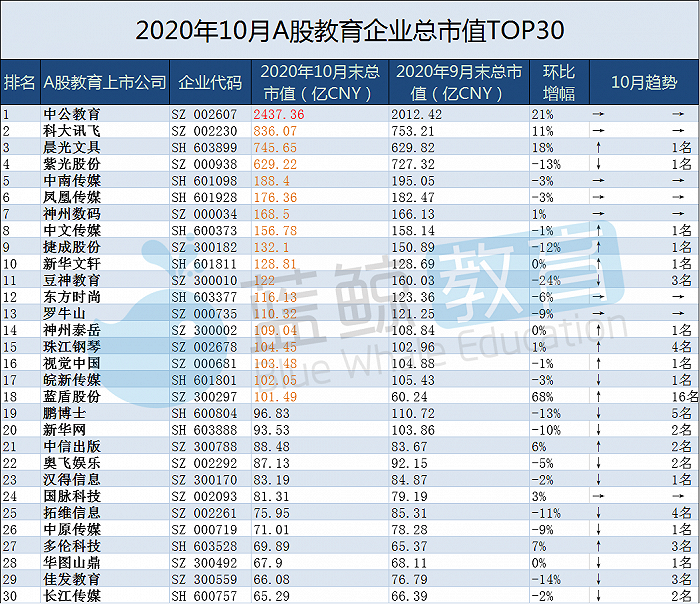Click stock code SH 603899

[x=204, y=148]
